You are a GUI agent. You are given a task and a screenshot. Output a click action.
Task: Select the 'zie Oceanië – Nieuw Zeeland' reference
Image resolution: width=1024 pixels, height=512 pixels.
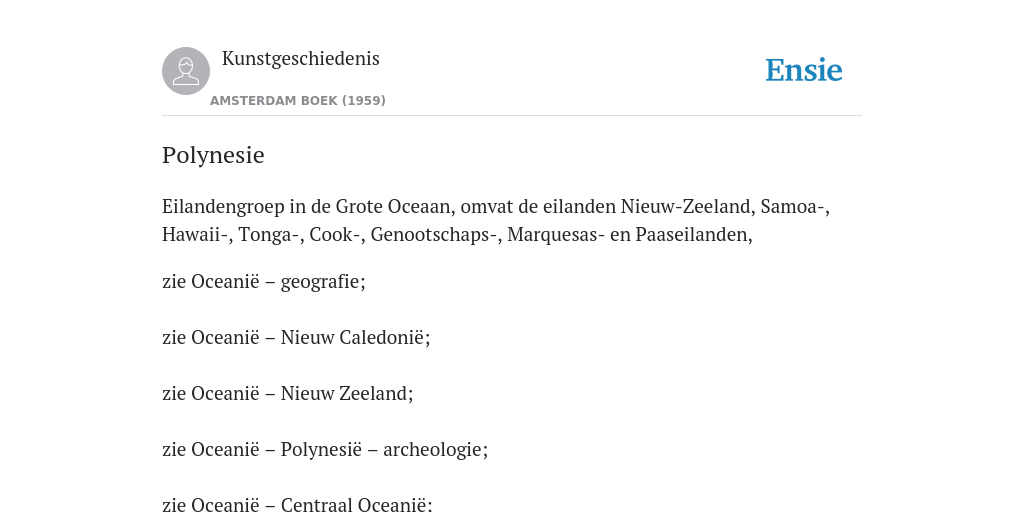click(x=287, y=394)
